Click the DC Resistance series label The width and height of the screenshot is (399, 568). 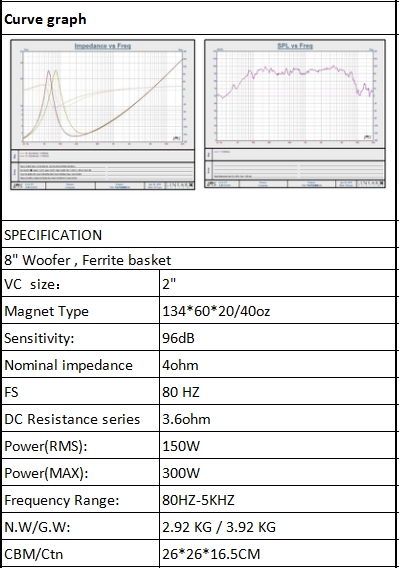pyautogui.click(x=72, y=419)
